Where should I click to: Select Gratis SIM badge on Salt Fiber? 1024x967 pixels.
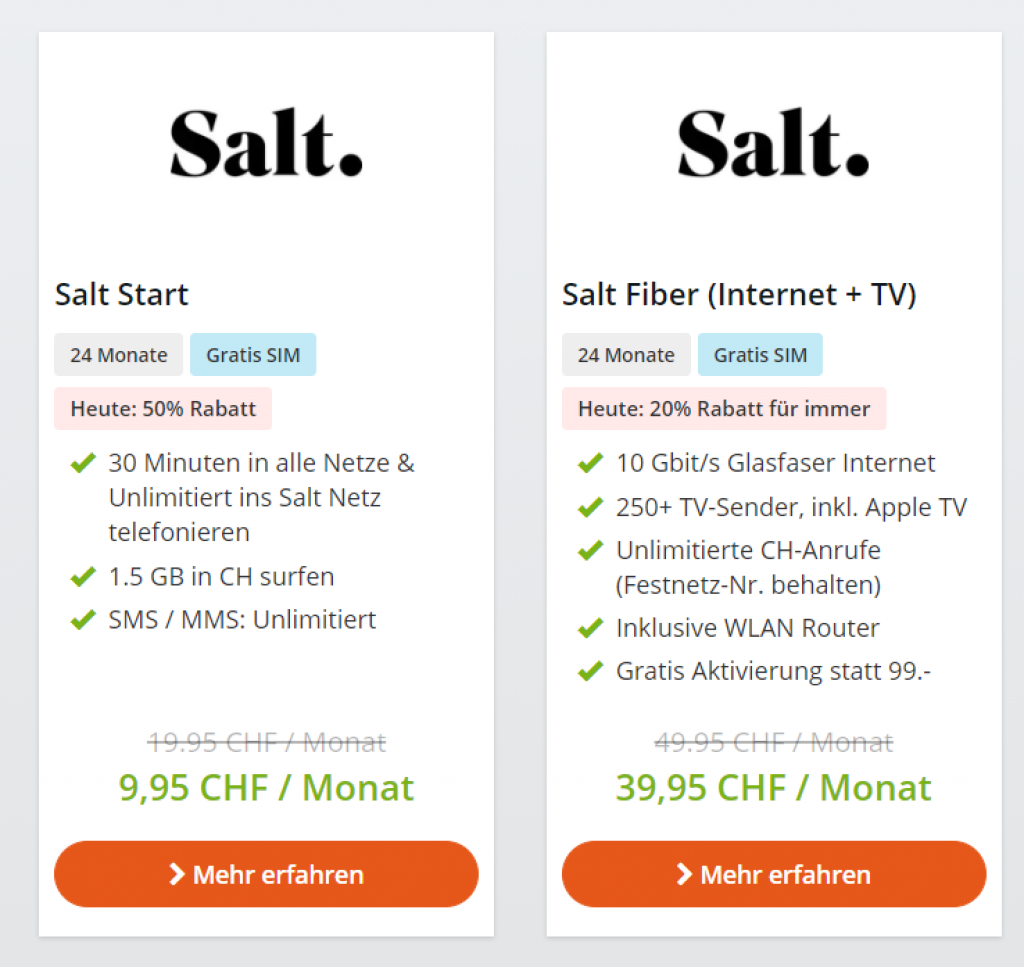coord(760,355)
